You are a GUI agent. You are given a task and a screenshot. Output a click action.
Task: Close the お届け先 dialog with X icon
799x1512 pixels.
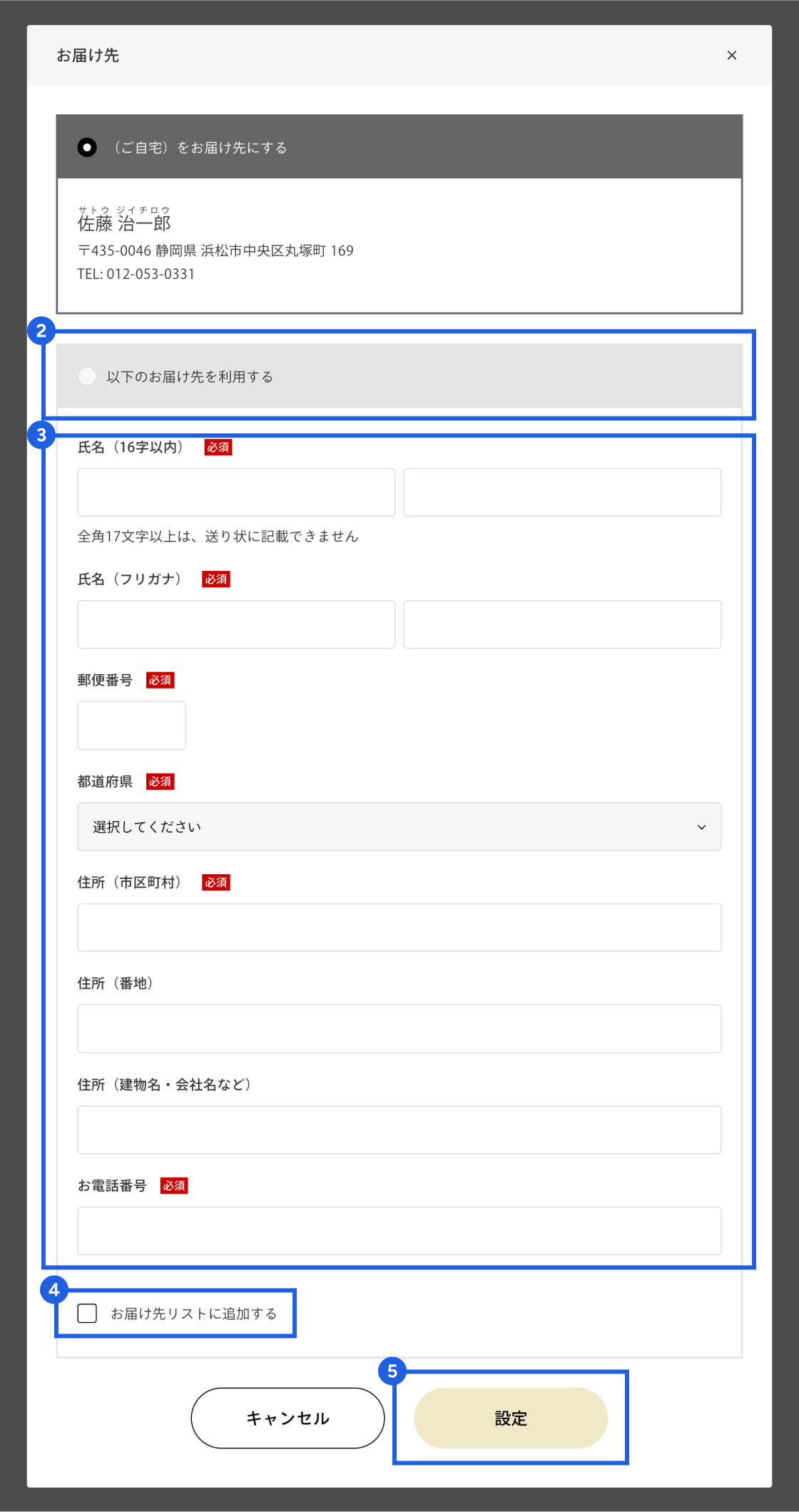point(731,55)
